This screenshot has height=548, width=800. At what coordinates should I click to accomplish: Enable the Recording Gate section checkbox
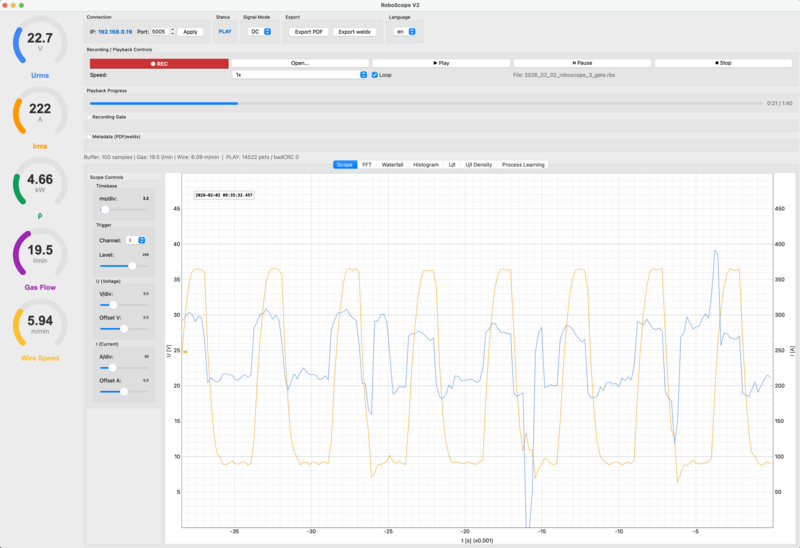click(x=88, y=117)
